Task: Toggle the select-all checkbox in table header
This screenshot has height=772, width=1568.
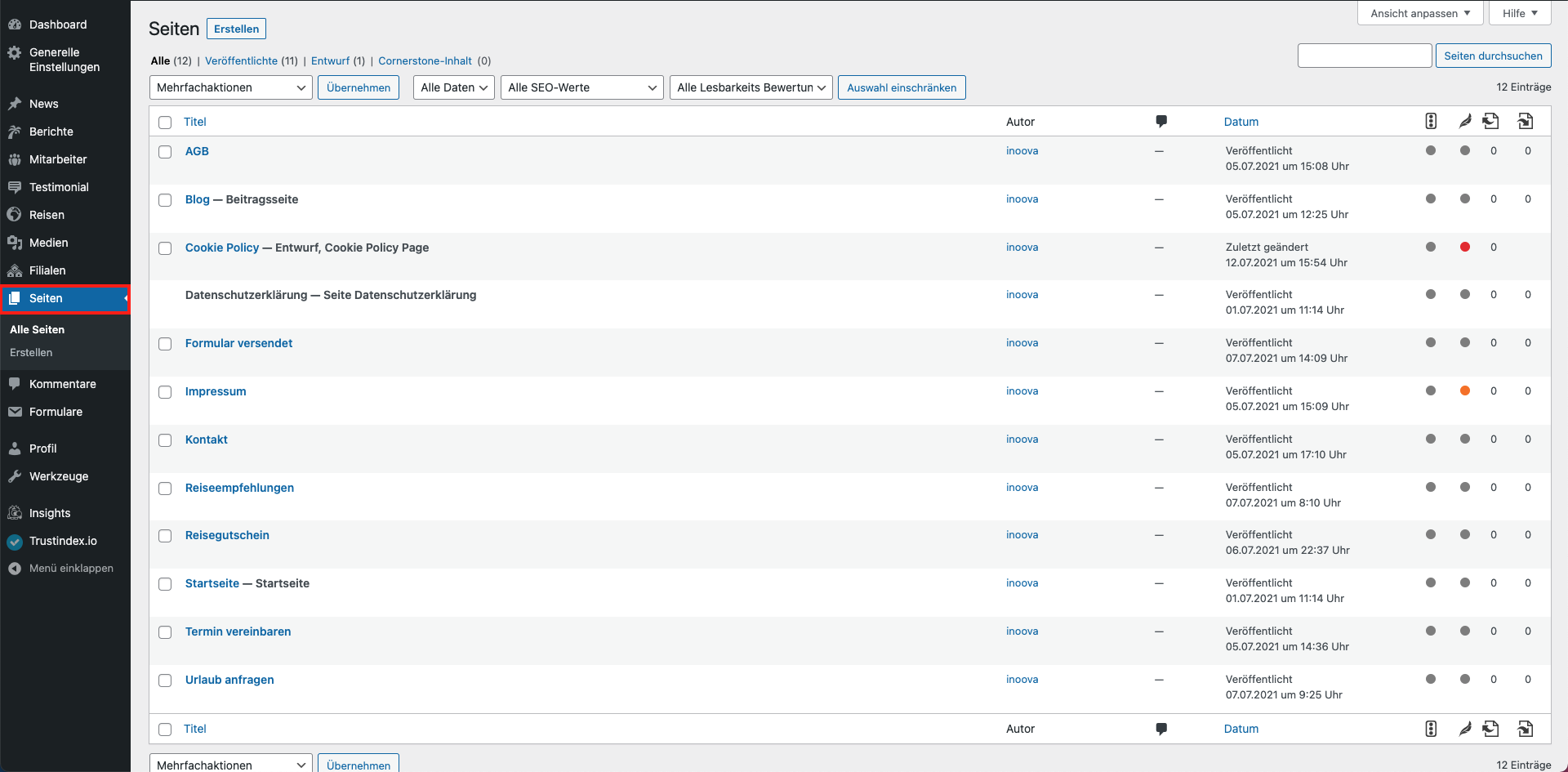Action: point(165,123)
